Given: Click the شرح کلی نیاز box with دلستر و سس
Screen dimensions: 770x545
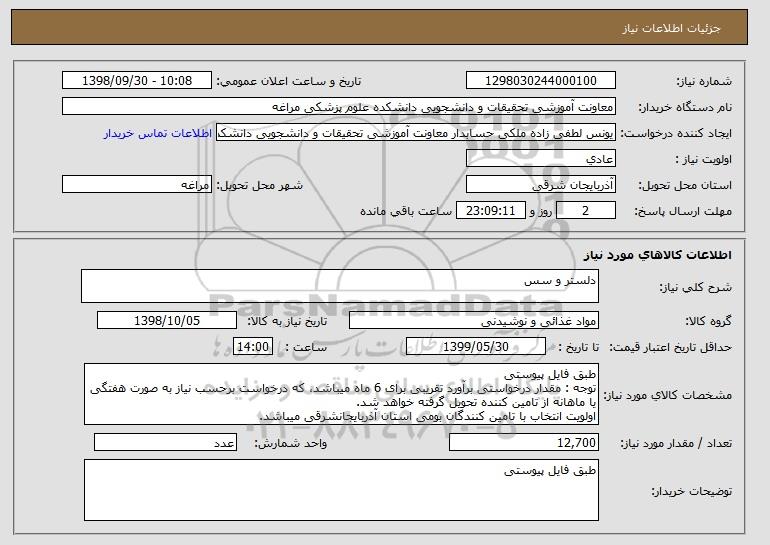Looking at the screenshot, I should click(340, 286).
